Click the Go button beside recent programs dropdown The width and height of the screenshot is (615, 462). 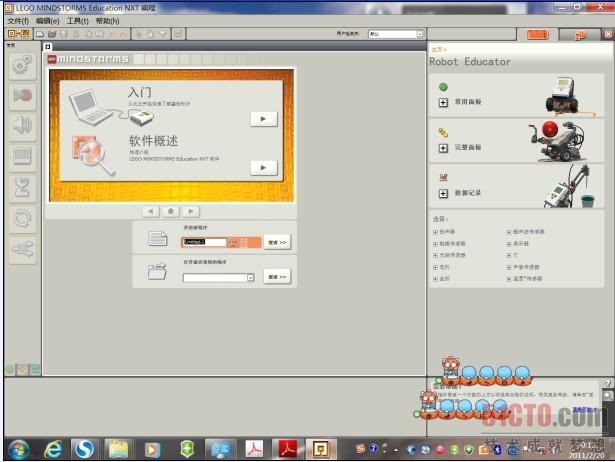coord(277,276)
